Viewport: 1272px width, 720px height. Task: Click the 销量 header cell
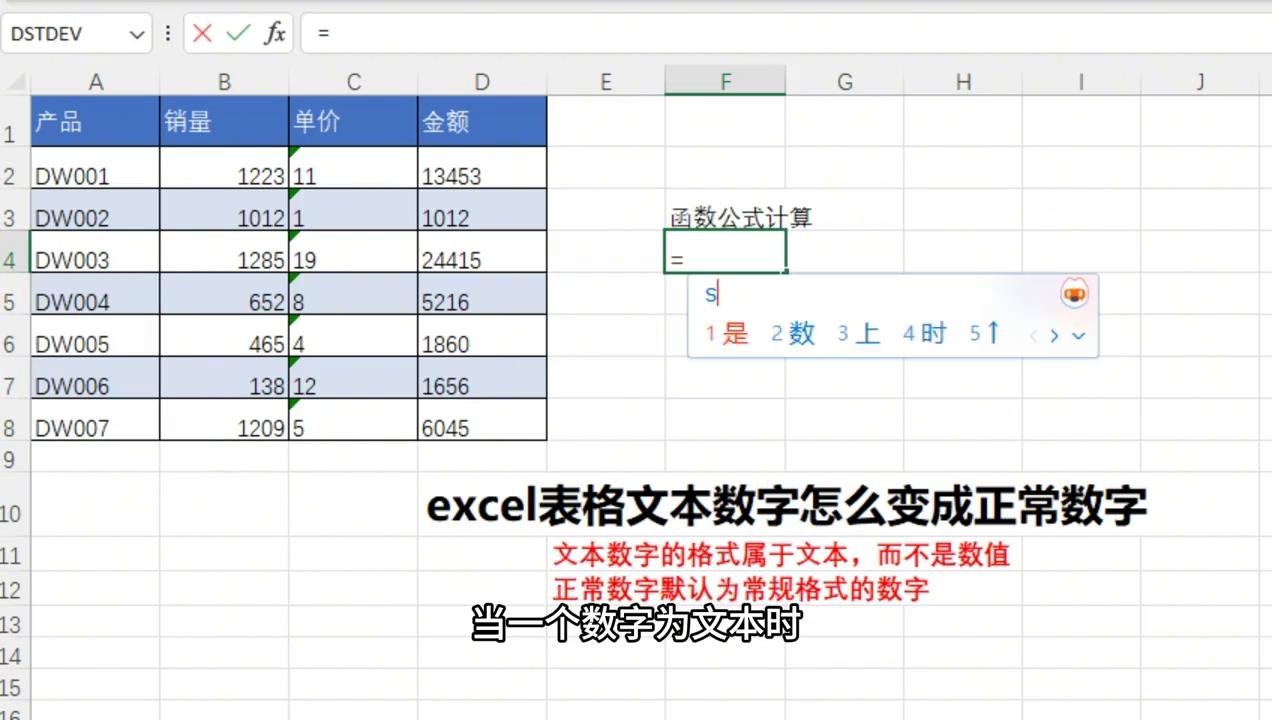point(224,121)
